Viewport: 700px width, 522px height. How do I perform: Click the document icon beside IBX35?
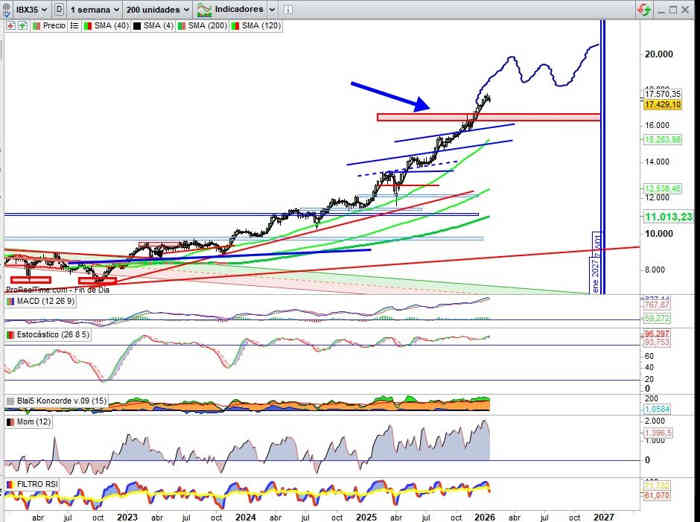click(59, 8)
